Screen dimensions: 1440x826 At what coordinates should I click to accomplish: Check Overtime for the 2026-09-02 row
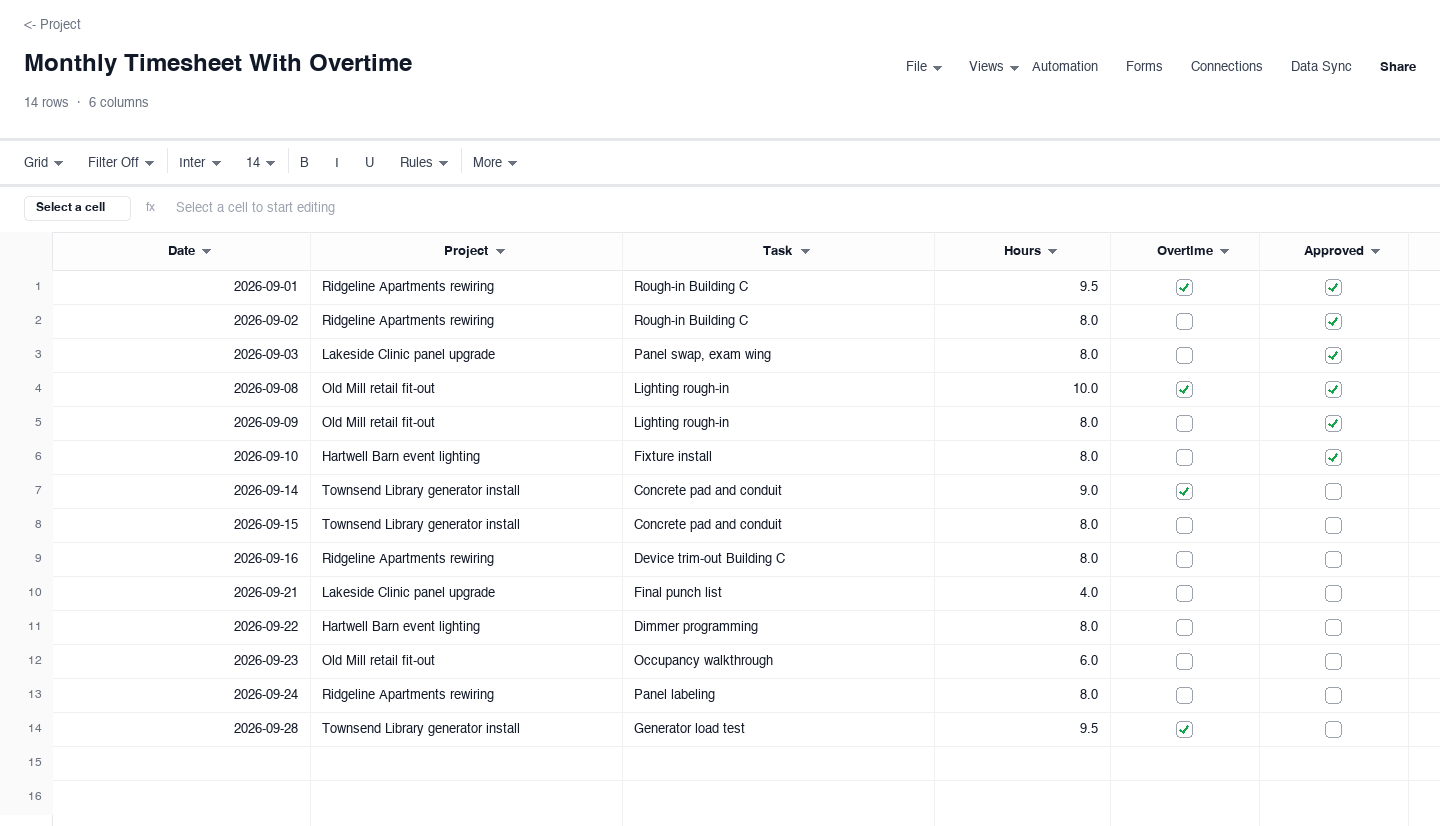coord(1184,321)
